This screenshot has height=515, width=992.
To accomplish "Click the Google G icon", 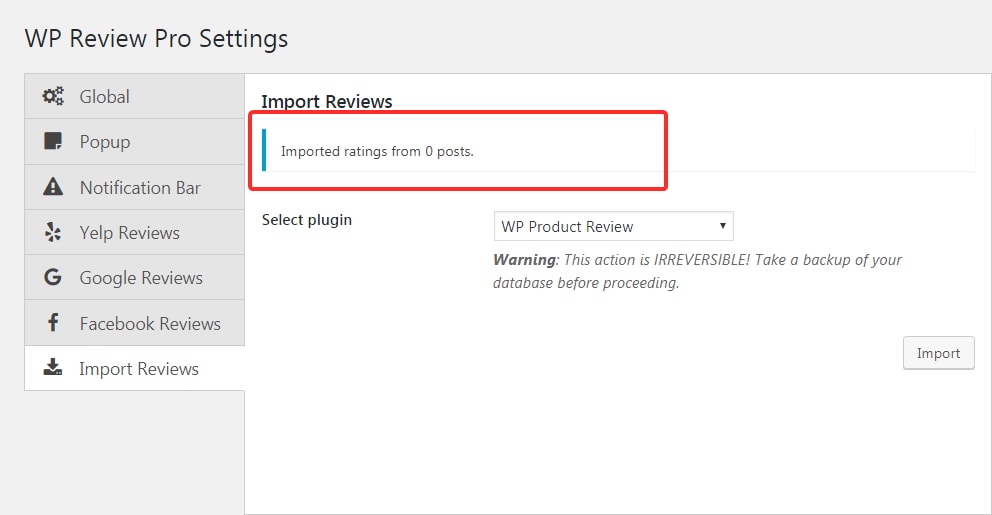I will coord(53,277).
